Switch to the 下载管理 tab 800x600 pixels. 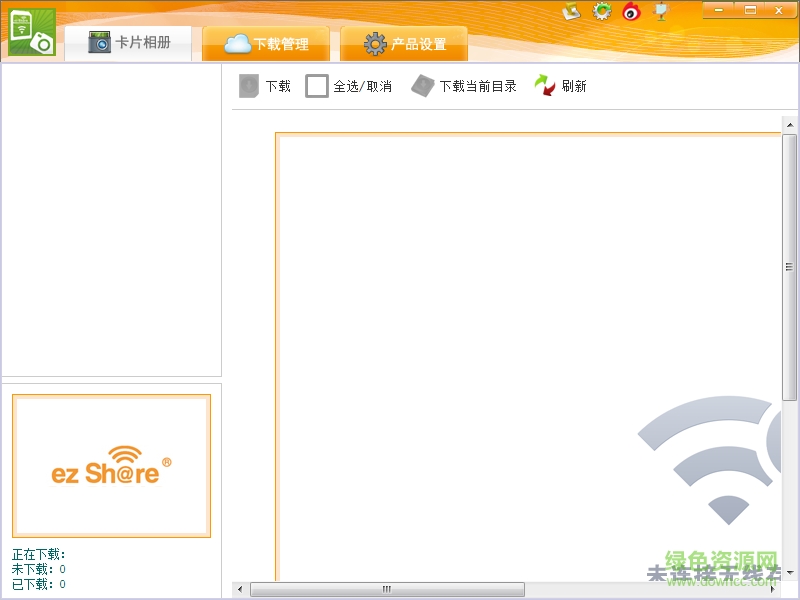266,44
